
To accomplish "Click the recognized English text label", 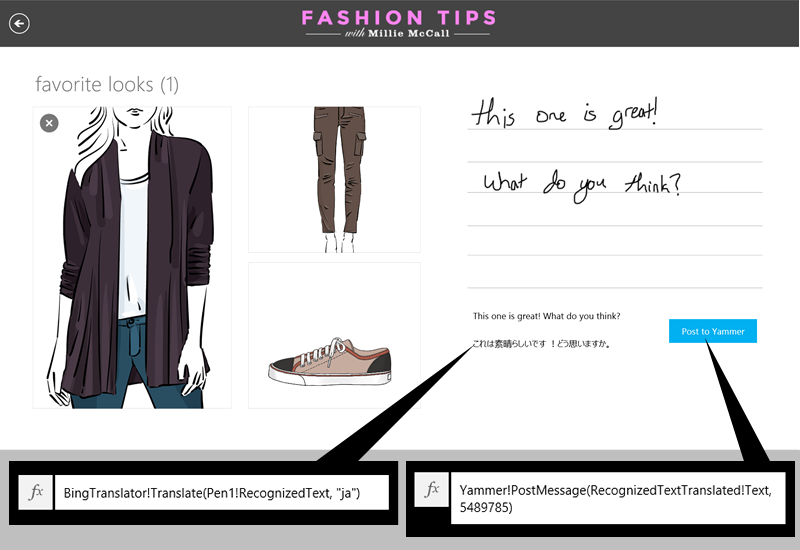I will [x=546, y=316].
